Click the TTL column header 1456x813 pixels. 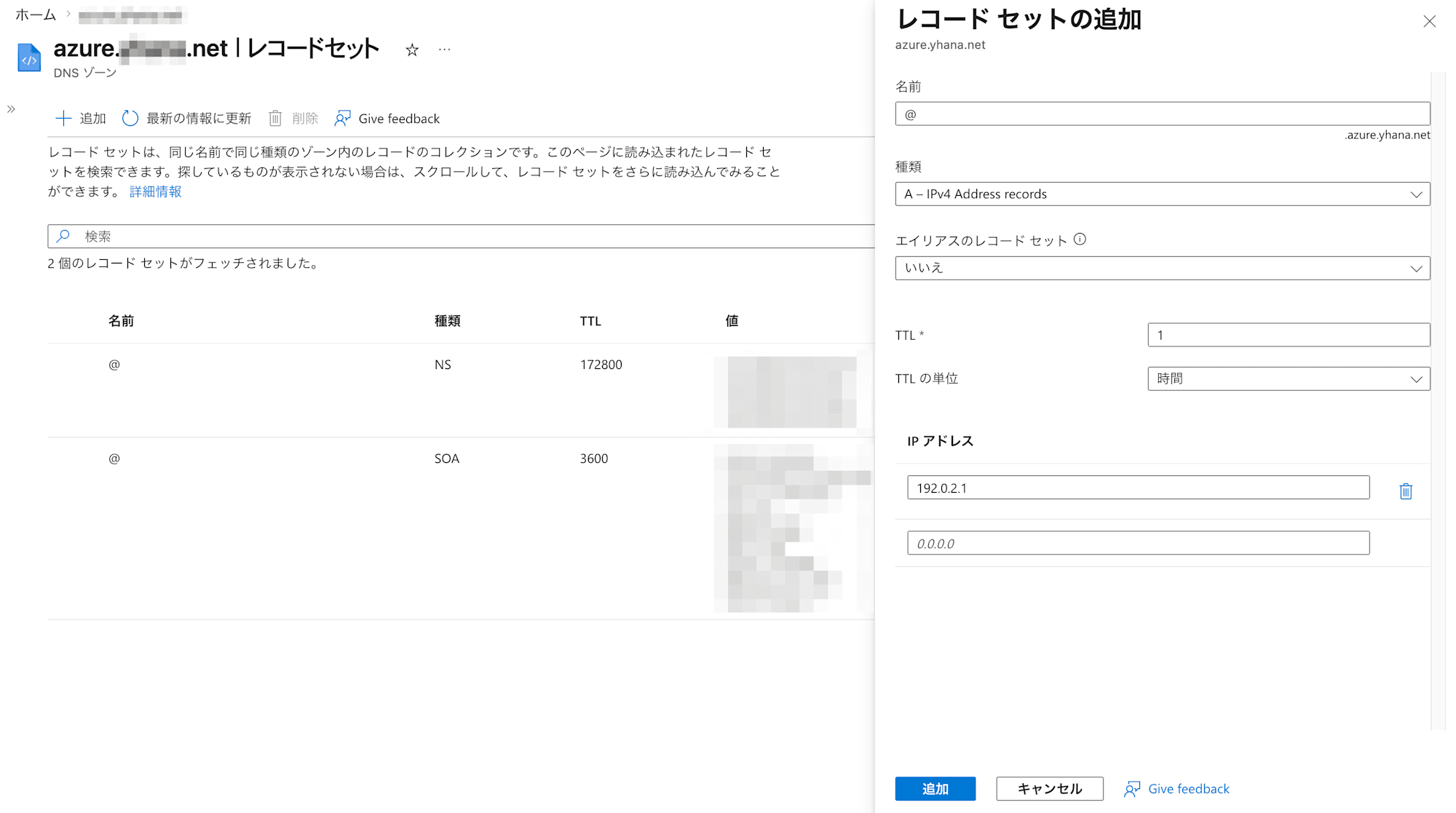point(590,321)
